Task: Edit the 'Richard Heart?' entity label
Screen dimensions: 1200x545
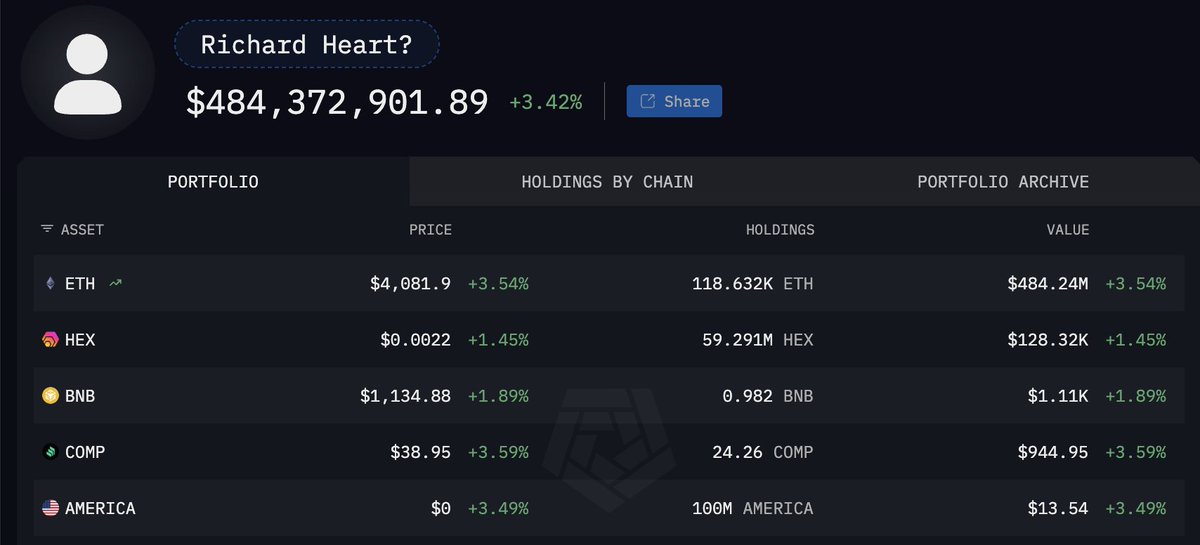Action: (x=307, y=45)
